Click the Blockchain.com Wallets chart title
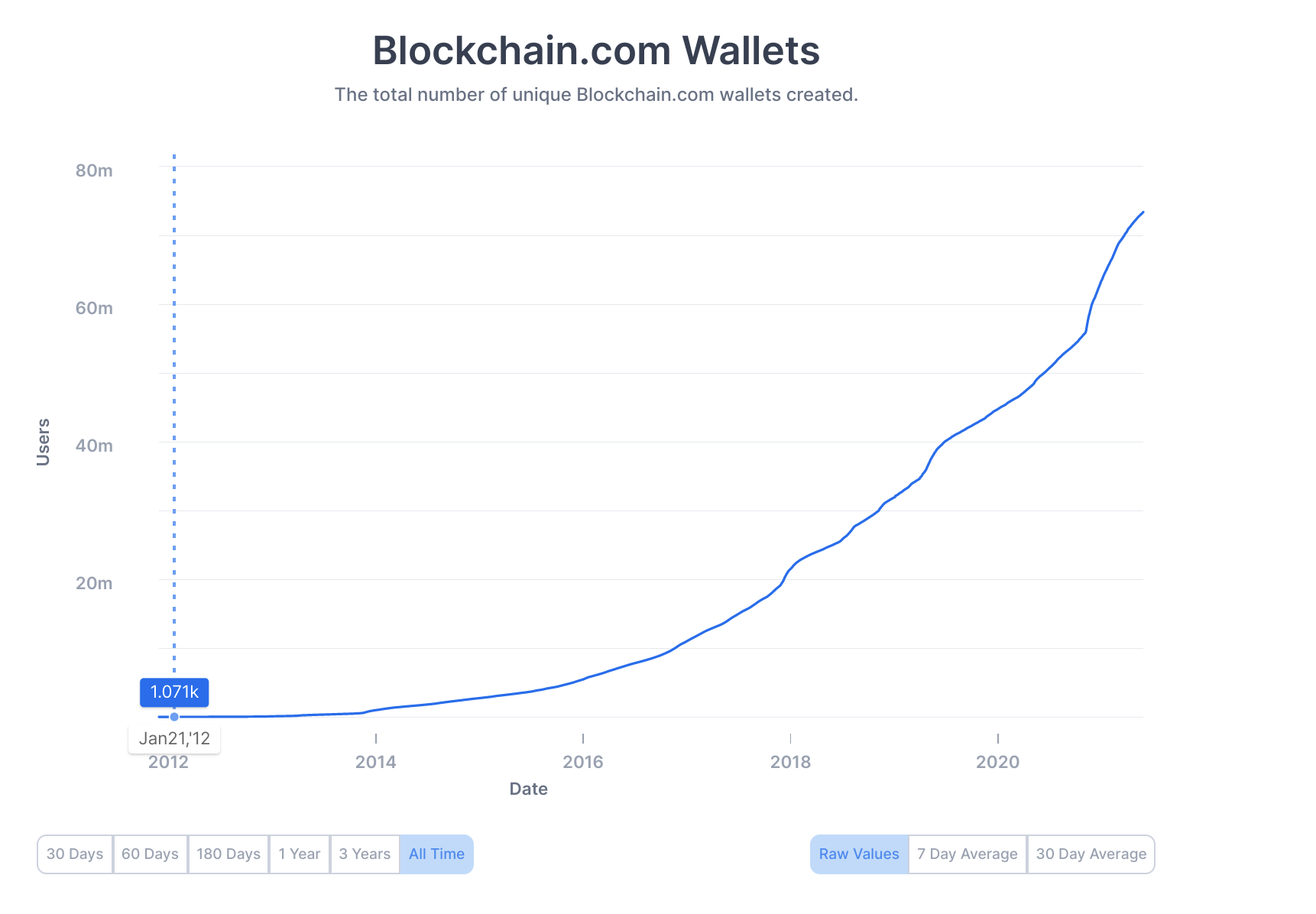This screenshot has height=914, width=1316. (596, 50)
